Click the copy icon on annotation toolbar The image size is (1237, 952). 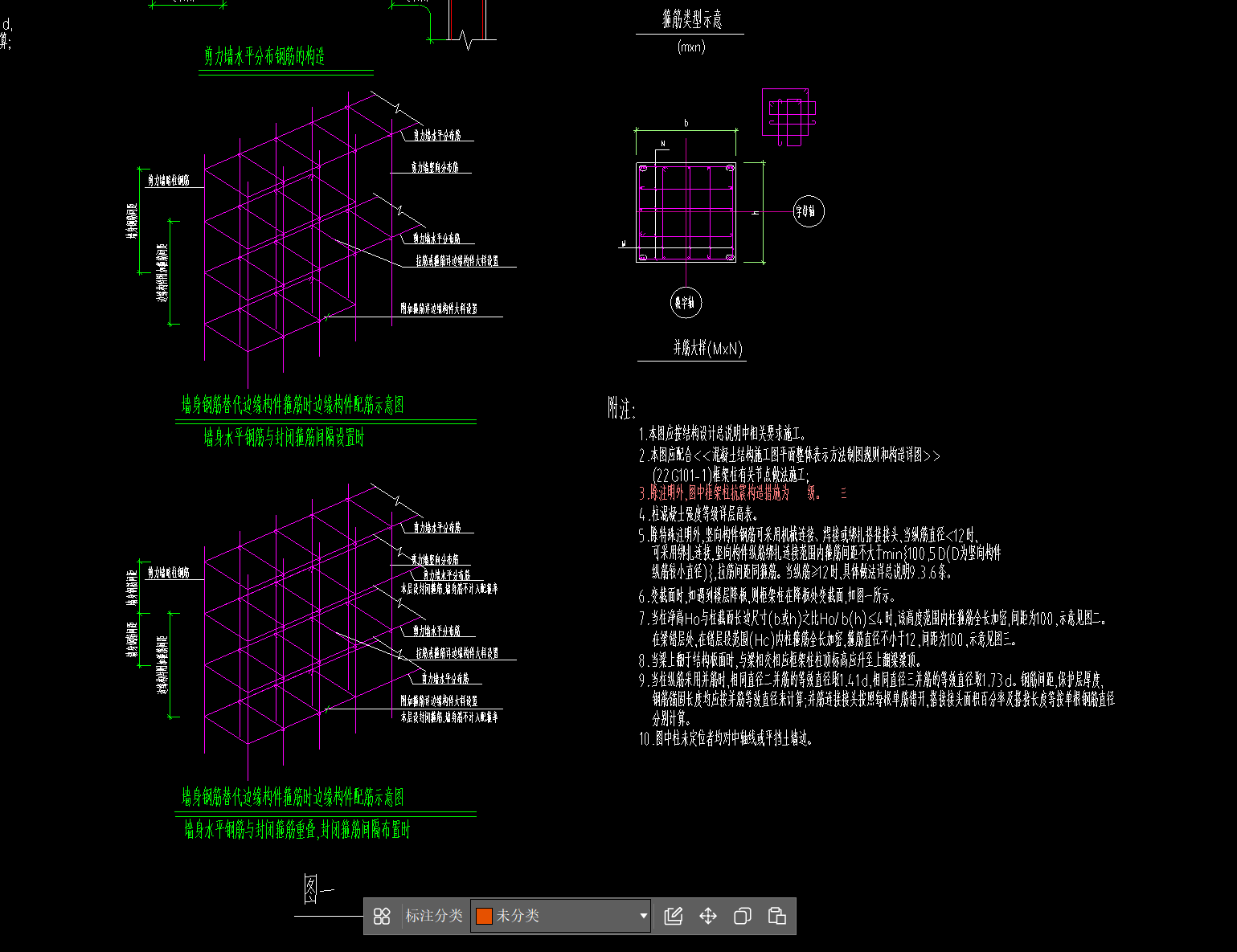[743, 916]
